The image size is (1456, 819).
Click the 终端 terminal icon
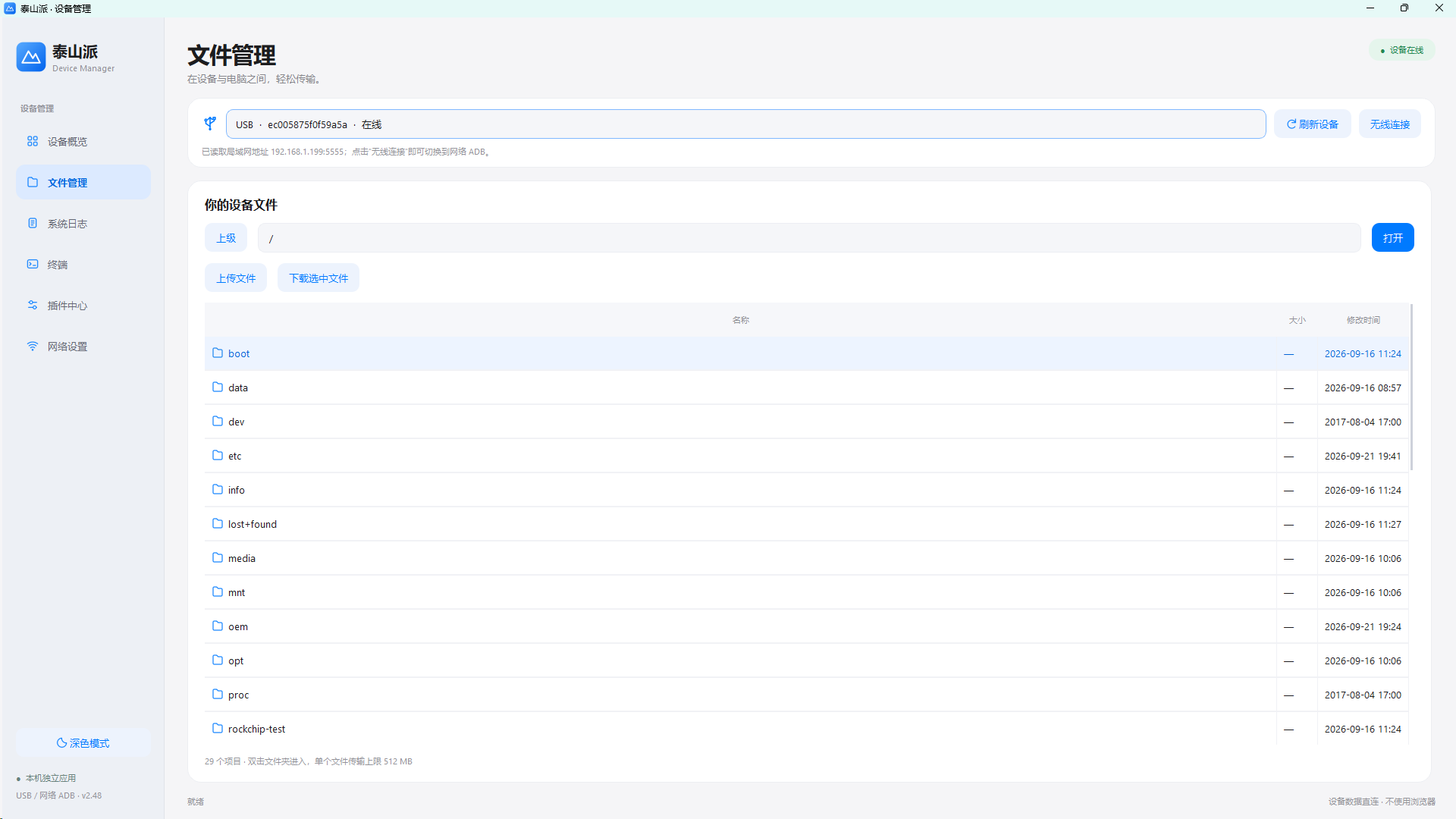[33, 264]
